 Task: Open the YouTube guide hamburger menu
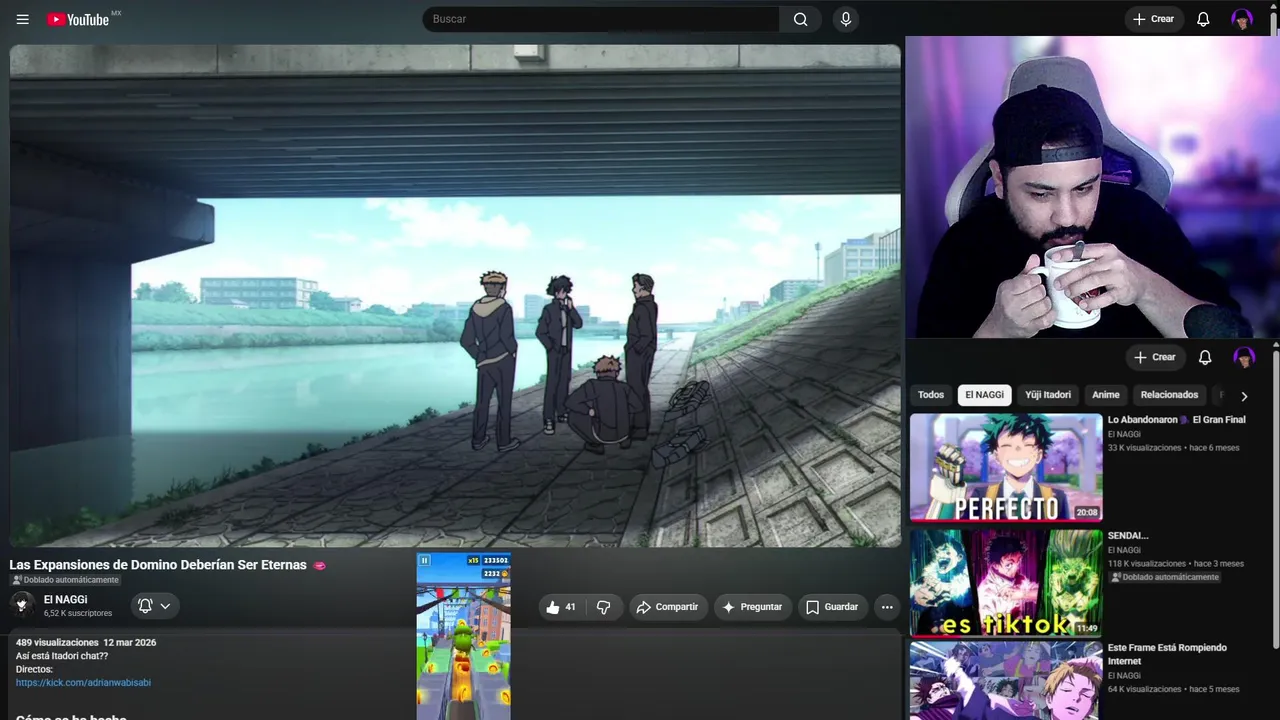[23, 19]
